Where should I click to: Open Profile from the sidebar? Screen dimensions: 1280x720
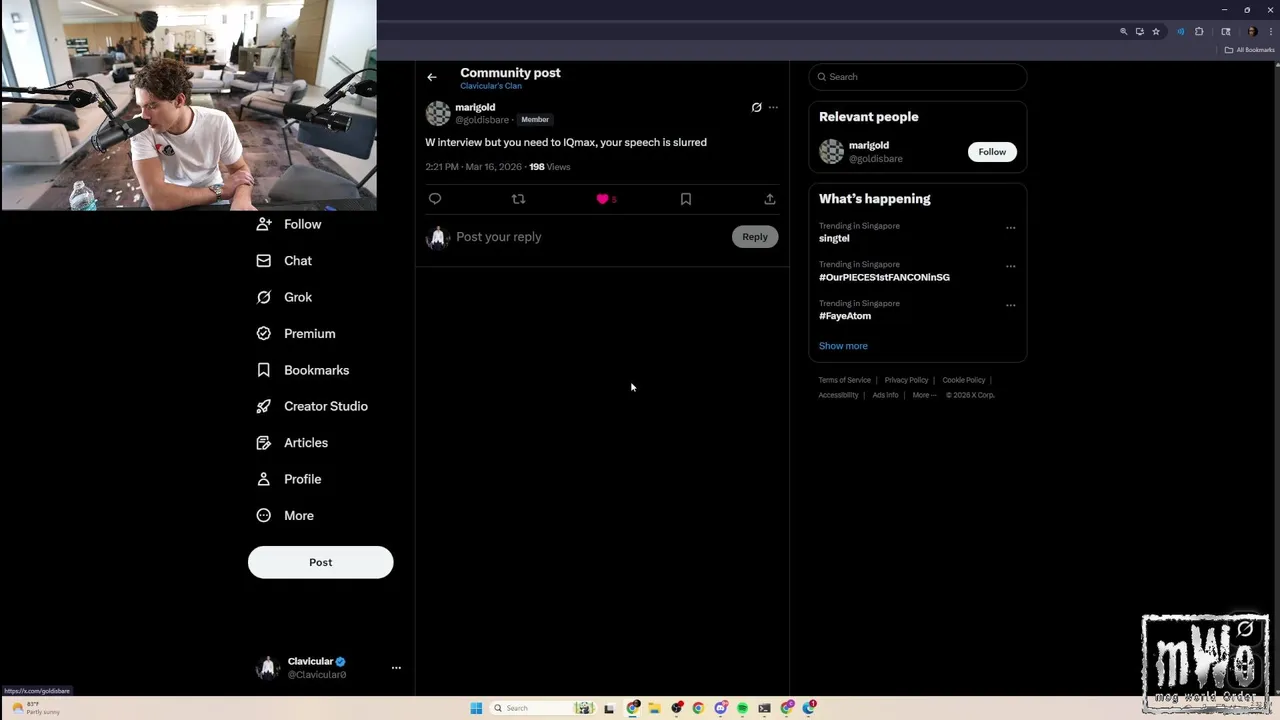coord(289,479)
